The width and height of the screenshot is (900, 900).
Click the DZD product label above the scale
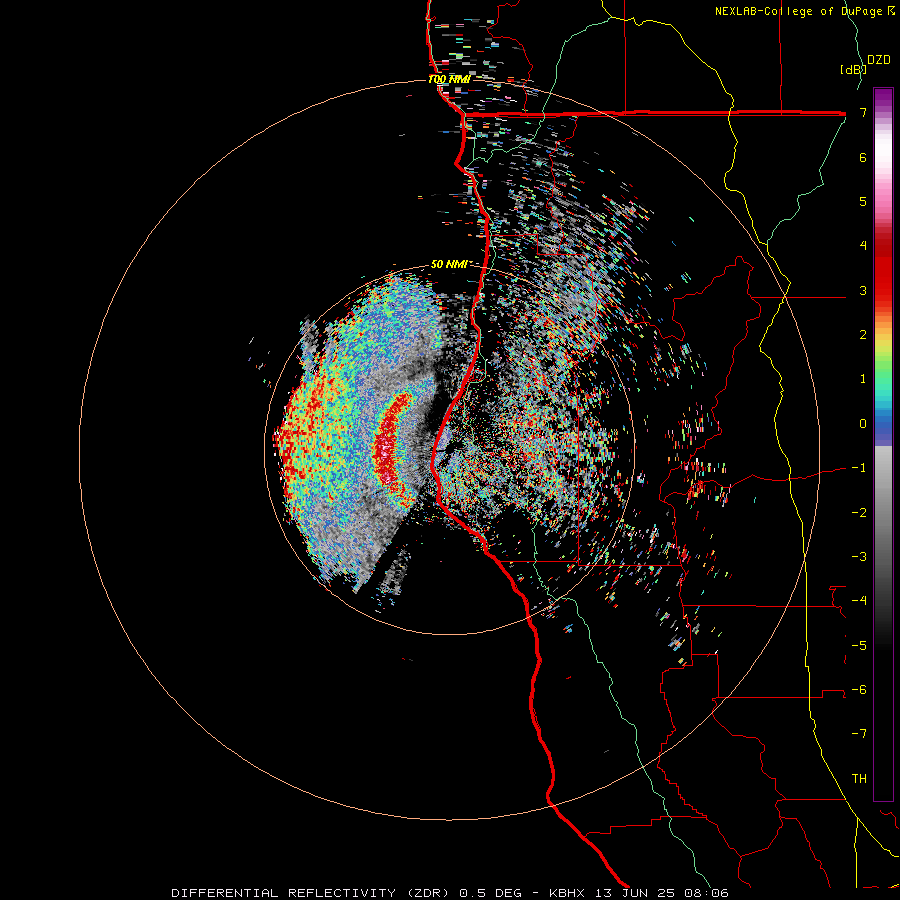coord(879,60)
